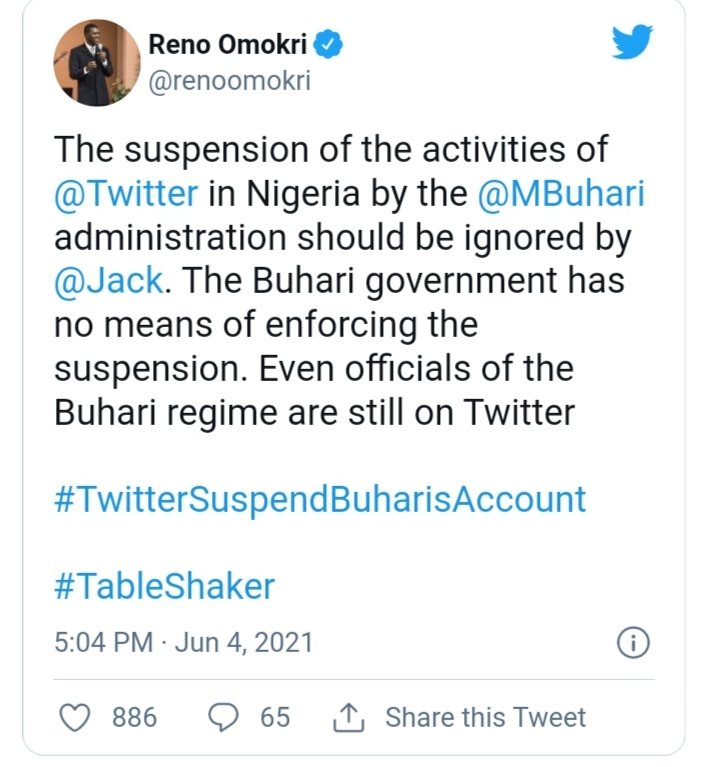Click the @renoomokri handle
This screenshot has height=767, width=720.
229,81
